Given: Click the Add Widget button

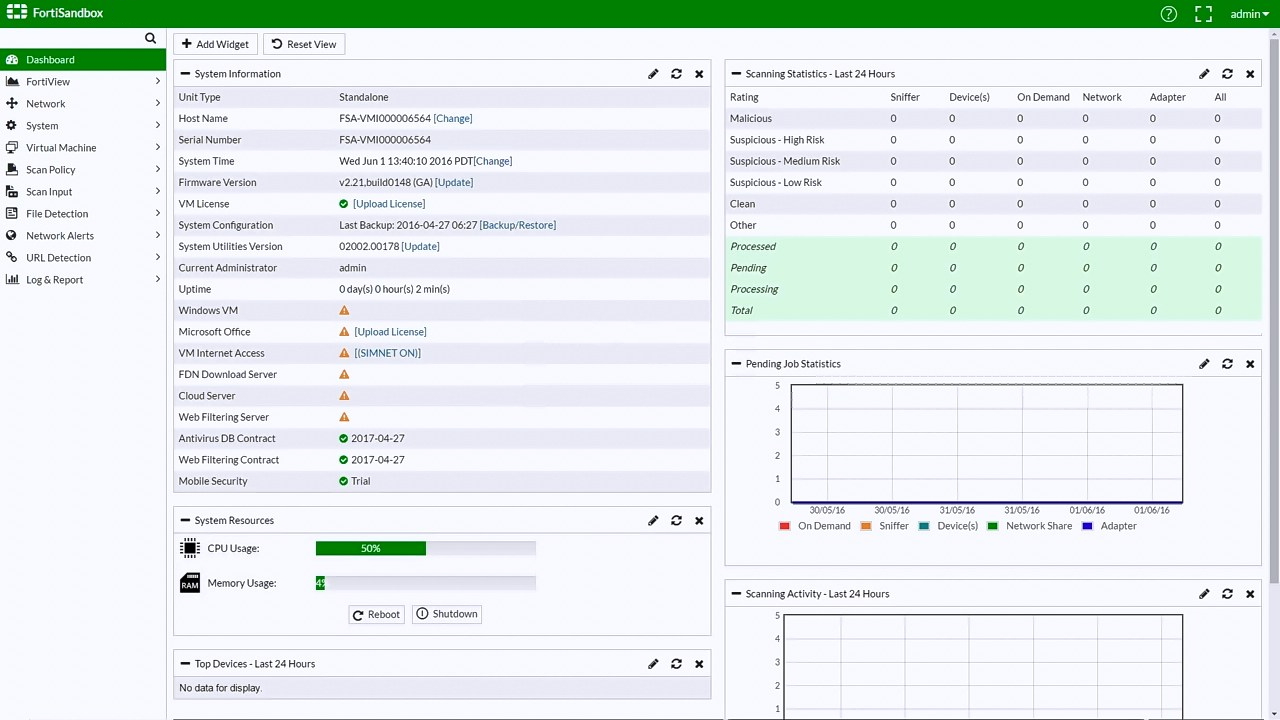Looking at the screenshot, I should (x=215, y=44).
